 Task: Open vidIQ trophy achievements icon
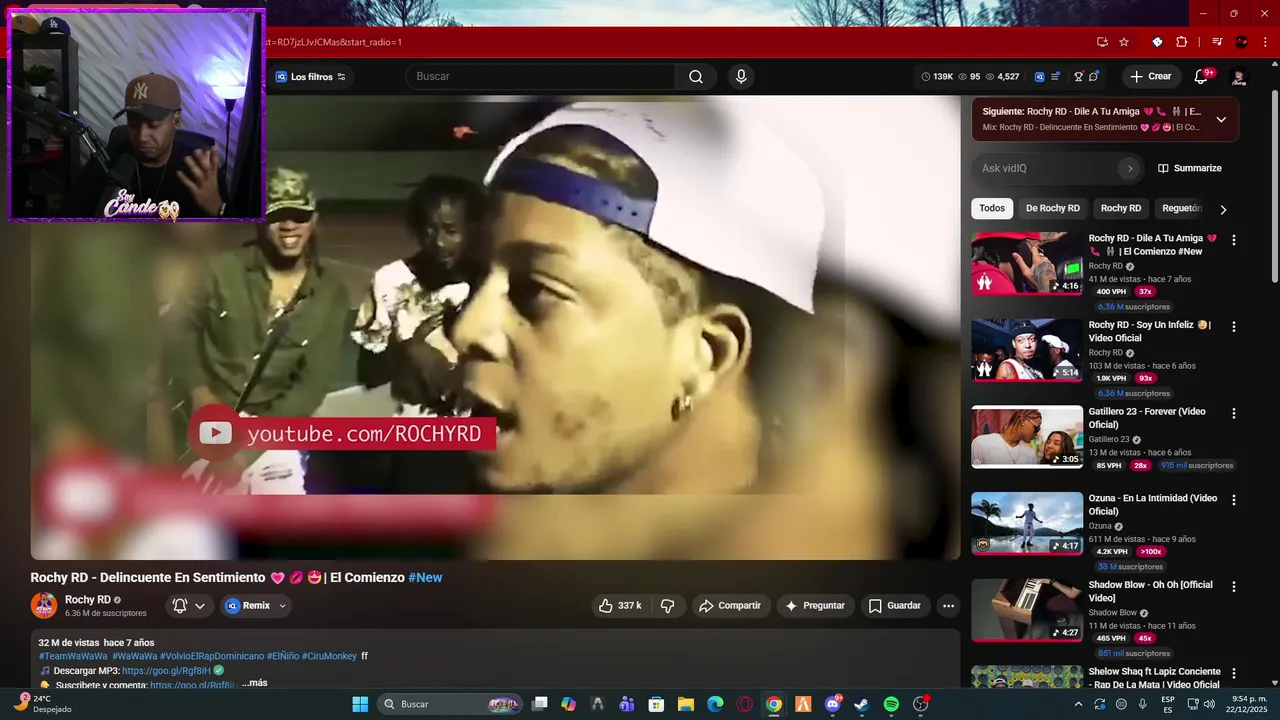(1079, 77)
